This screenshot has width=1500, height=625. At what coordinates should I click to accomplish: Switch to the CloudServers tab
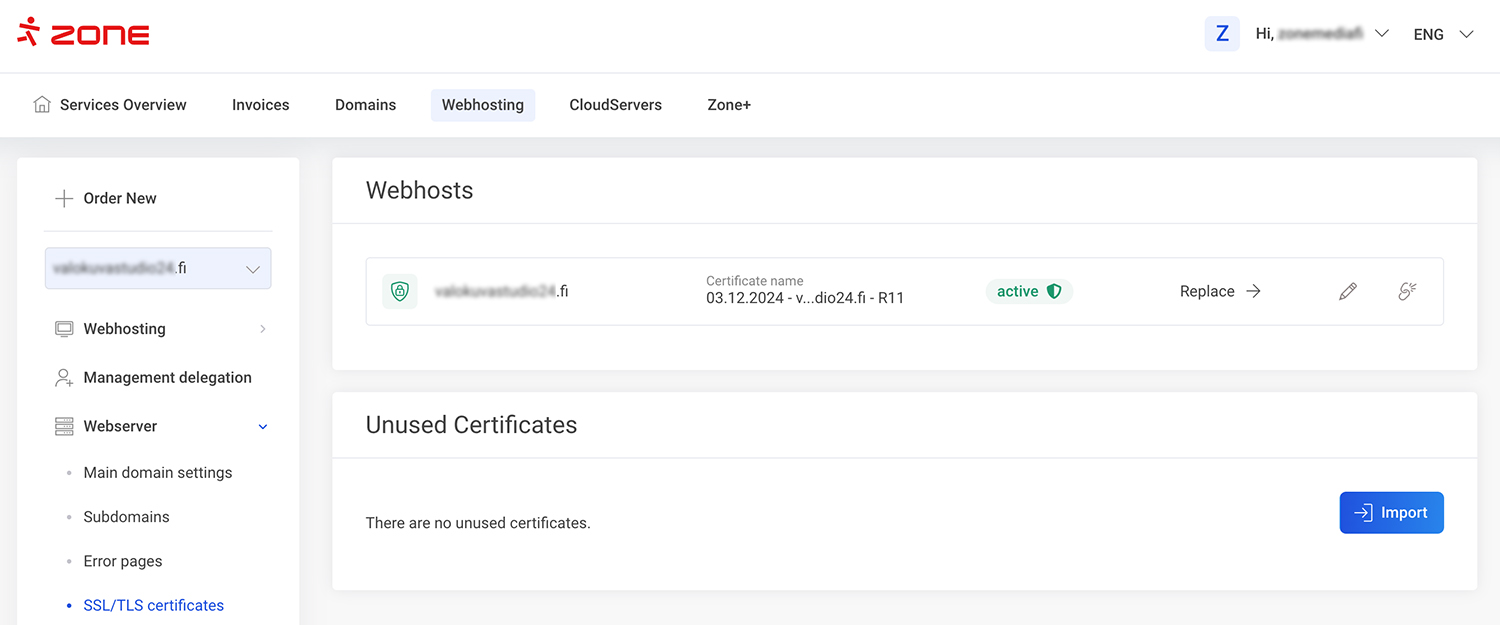pos(615,105)
